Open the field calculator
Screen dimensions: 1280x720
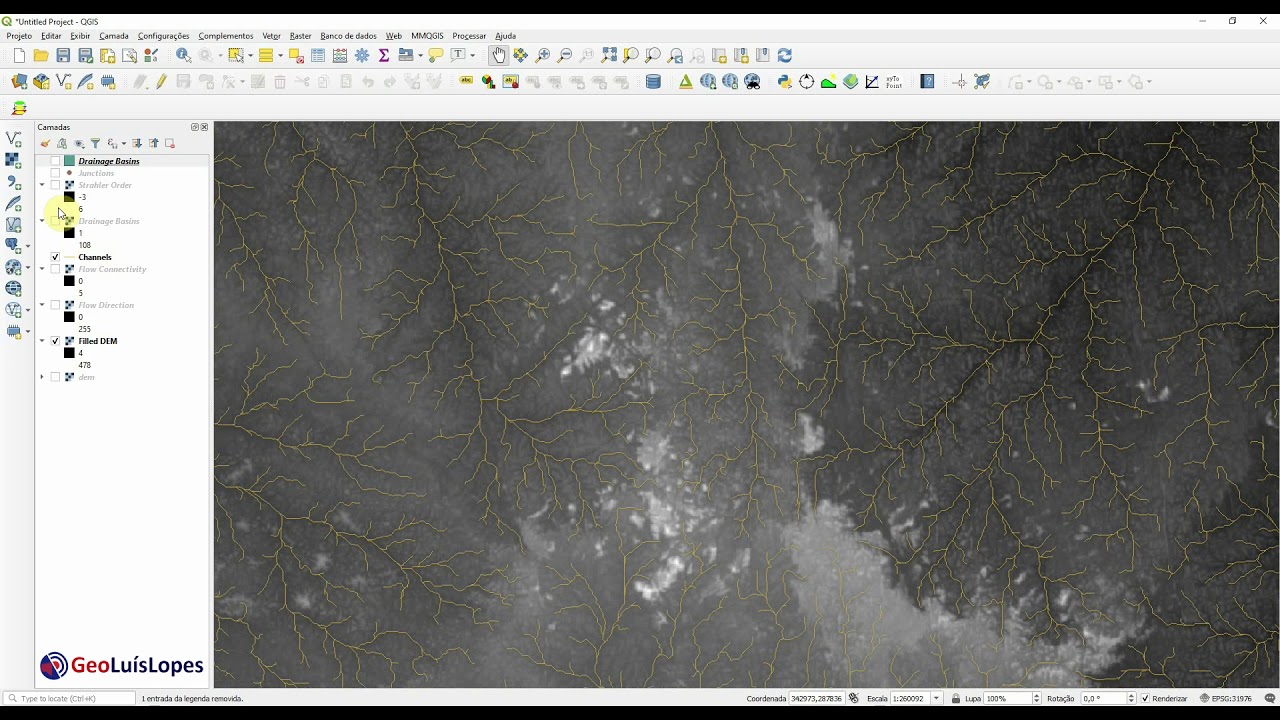click(x=340, y=56)
